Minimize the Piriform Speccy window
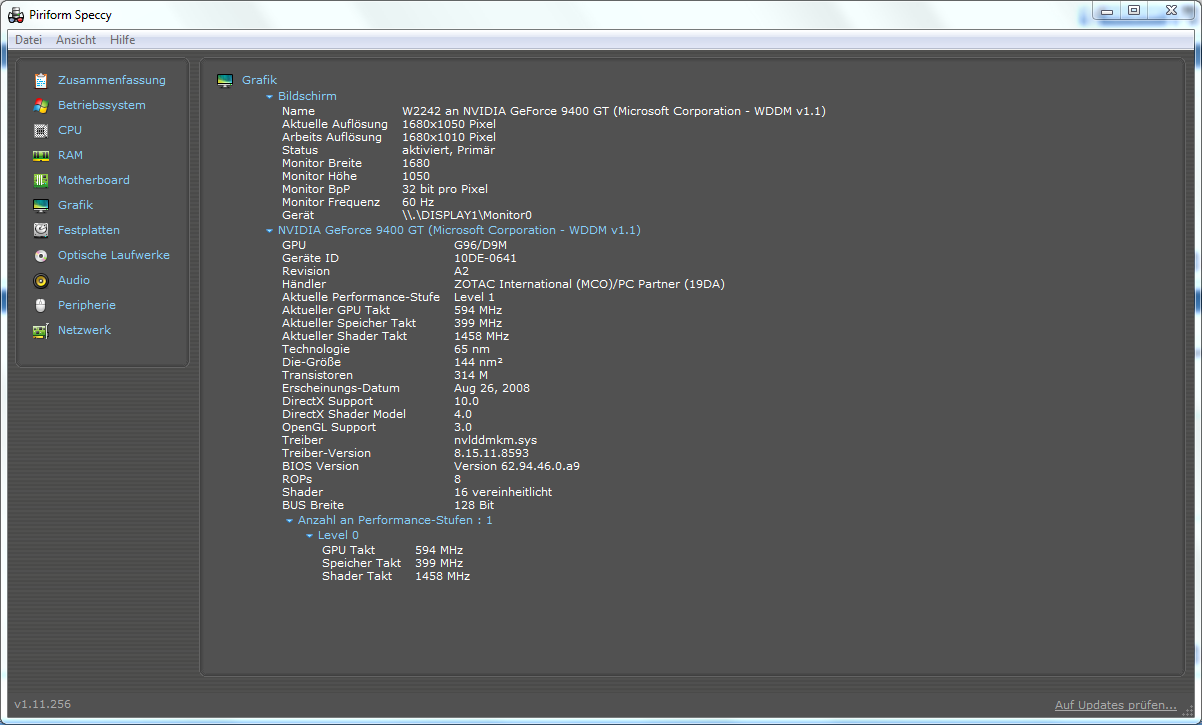This screenshot has width=1202, height=725. click(x=1106, y=10)
